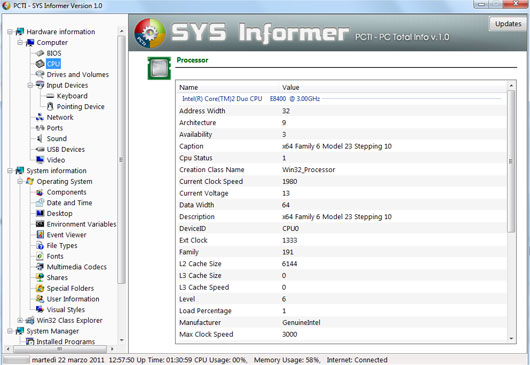Click the User Information icon
This screenshot has width=530, height=365.
click(40, 299)
